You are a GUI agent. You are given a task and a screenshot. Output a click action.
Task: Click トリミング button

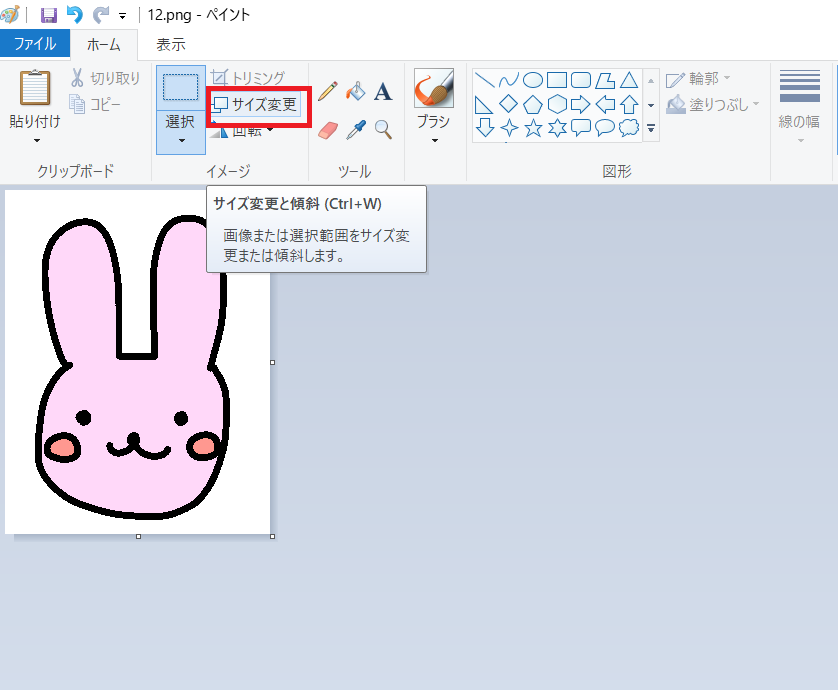pyautogui.click(x=248, y=78)
